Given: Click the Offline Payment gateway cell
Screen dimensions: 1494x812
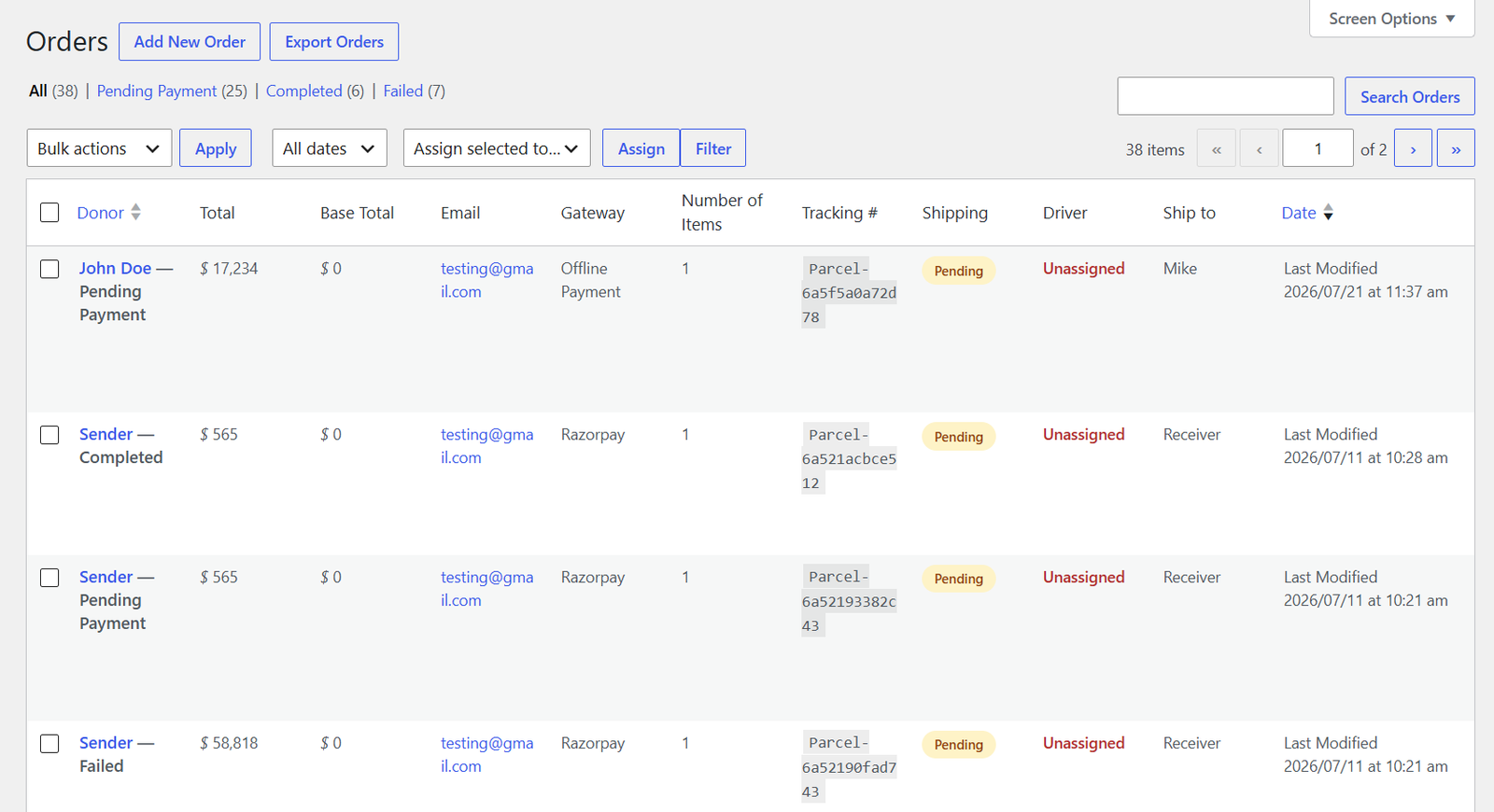Looking at the screenshot, I should tap(590, 280).
